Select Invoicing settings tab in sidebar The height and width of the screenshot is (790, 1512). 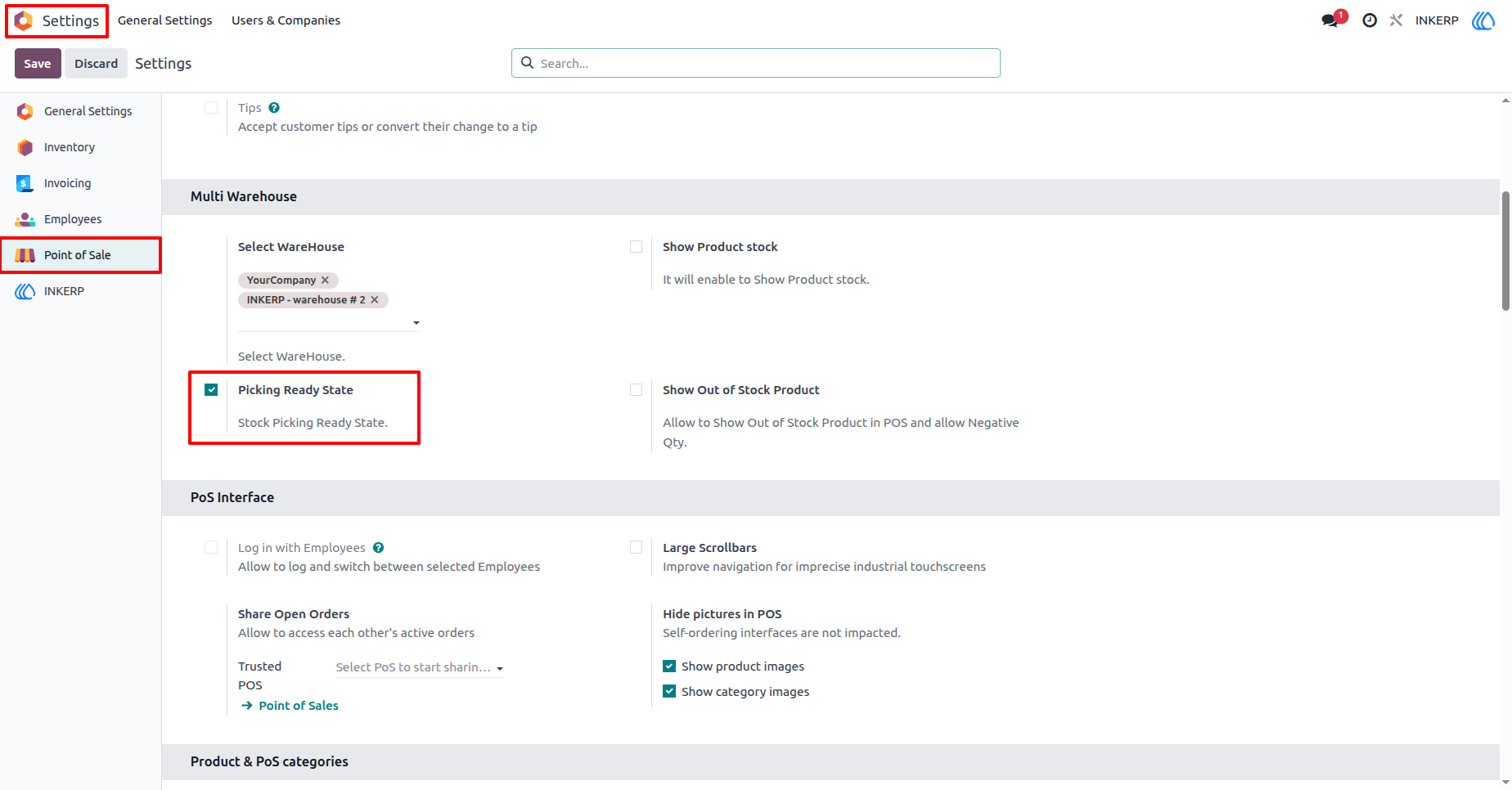coord(80,183)
